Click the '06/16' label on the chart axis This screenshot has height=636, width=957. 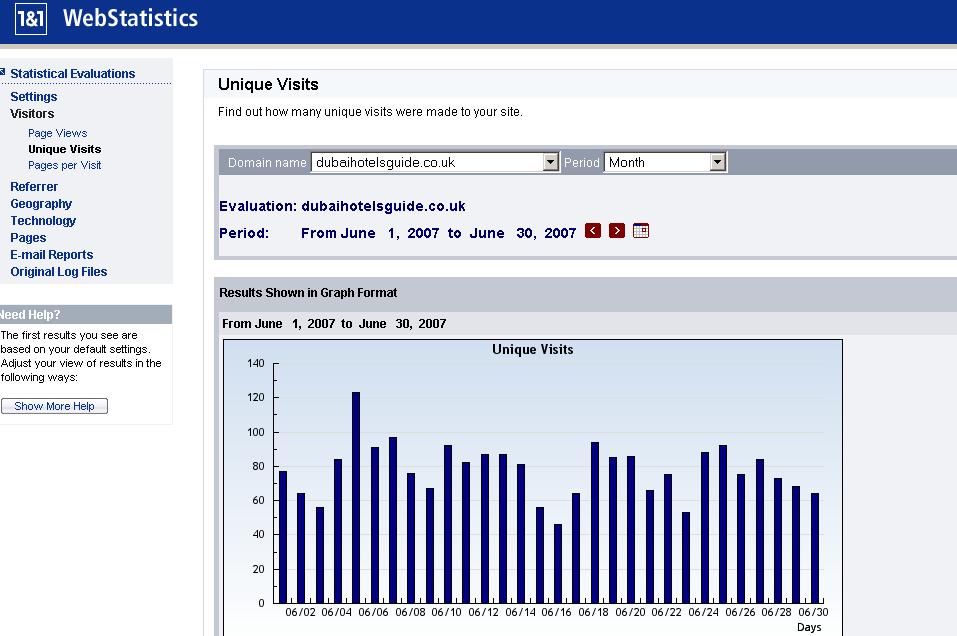(557, 612)
